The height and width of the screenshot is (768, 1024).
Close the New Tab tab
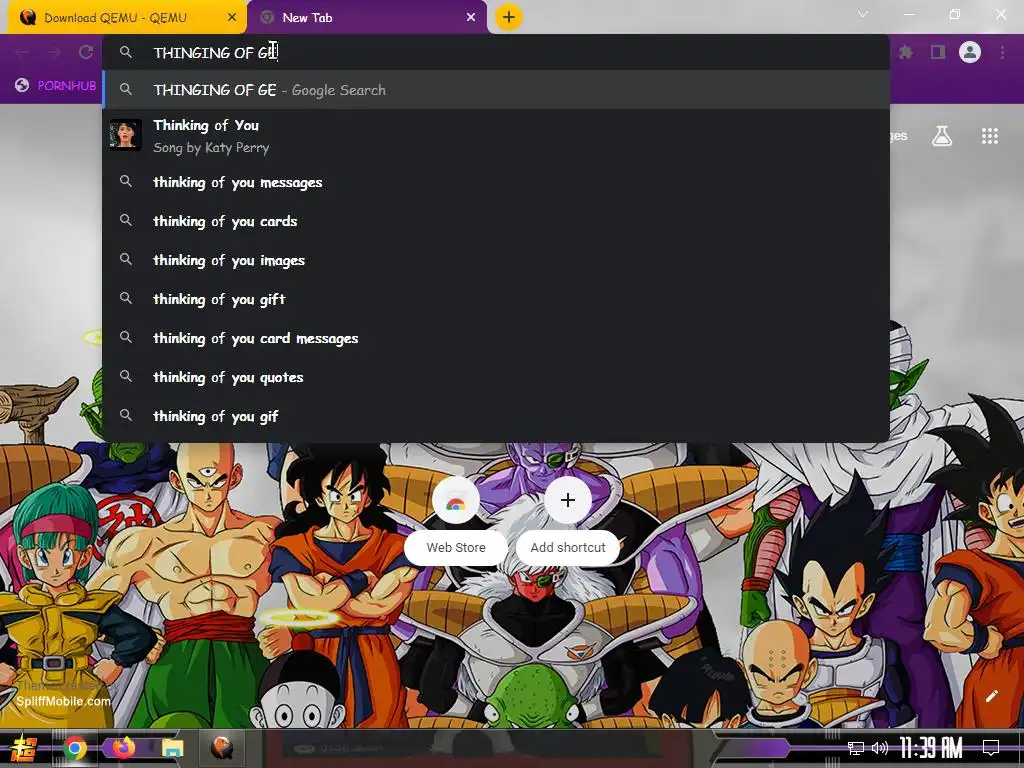coord(471,18)
